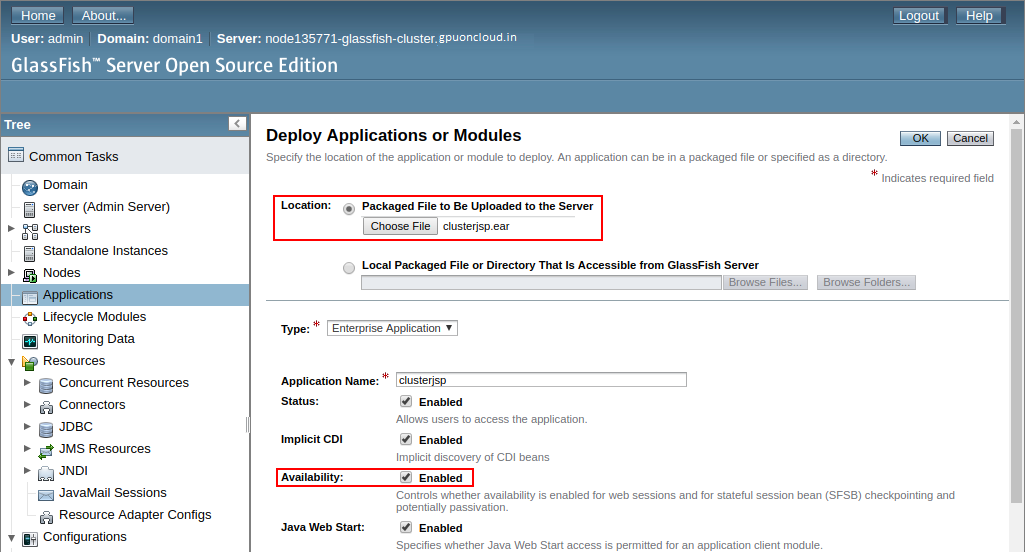Click the Nodes icon in the tree

(30, 274)
